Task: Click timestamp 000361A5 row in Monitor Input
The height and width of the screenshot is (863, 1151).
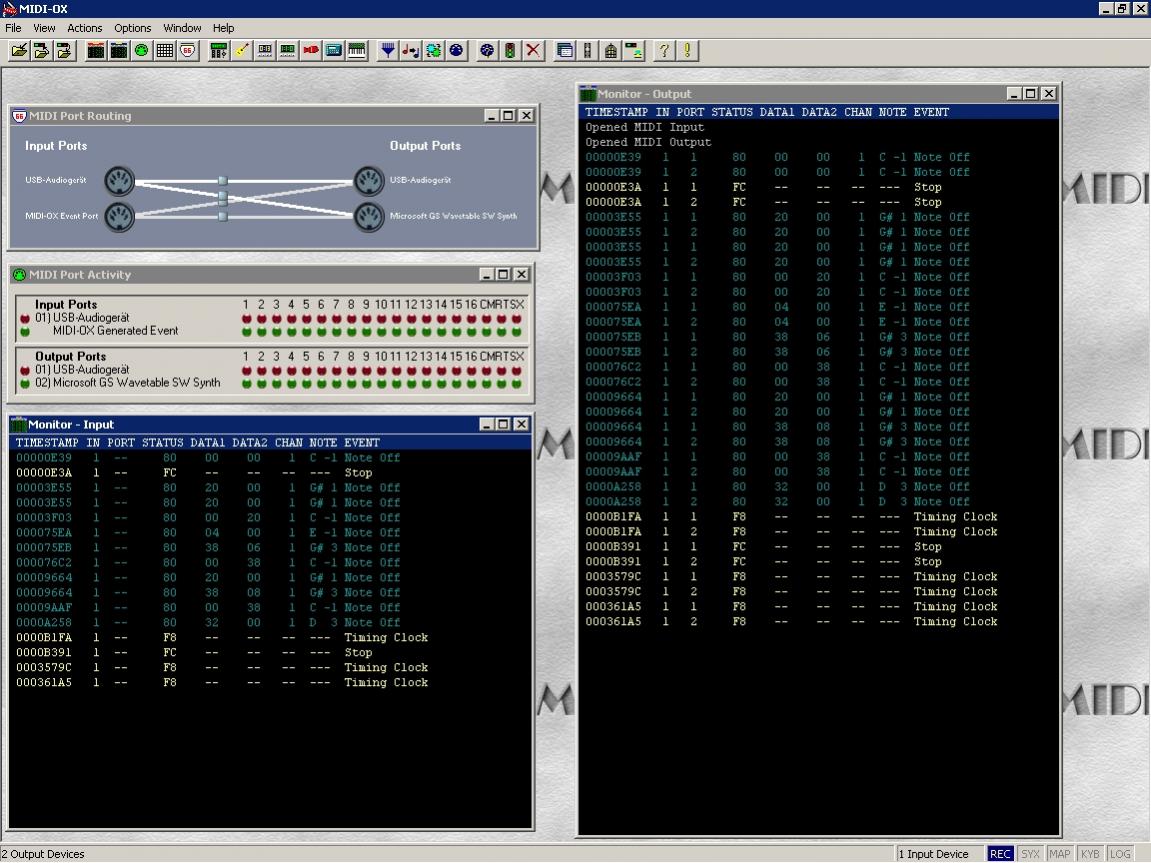Action: point(270,682)
